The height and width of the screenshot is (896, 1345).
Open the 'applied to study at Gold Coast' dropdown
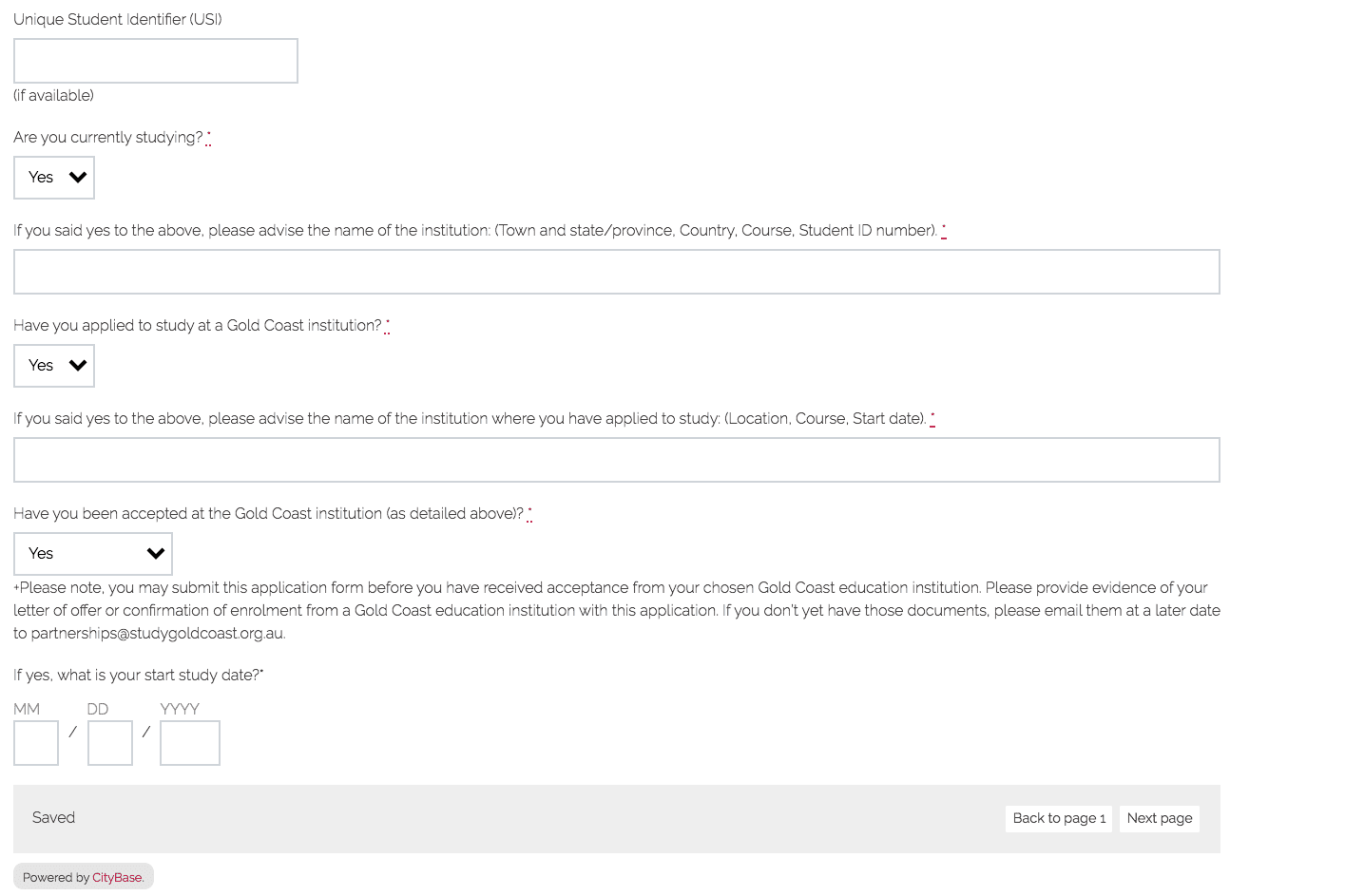click(x=54, y=366)
